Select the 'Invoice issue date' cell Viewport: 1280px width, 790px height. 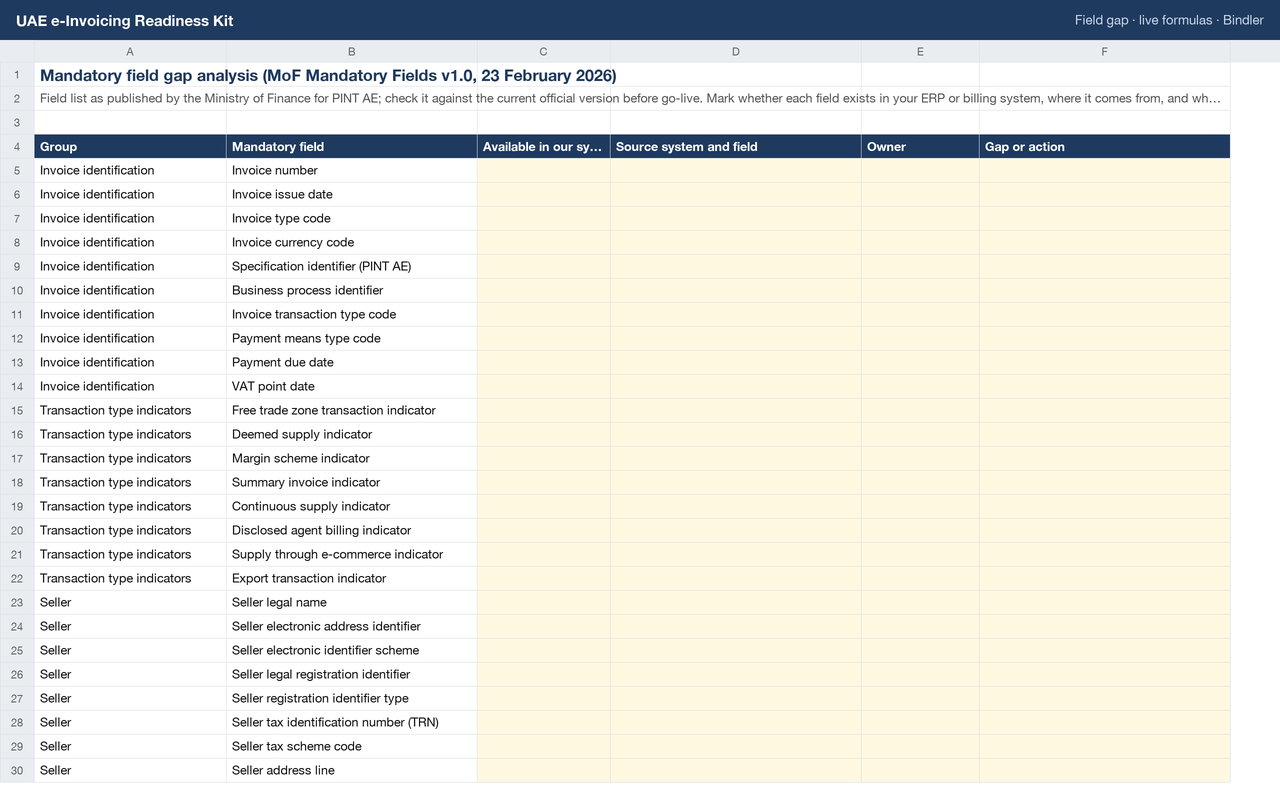[x=351, y=194]
